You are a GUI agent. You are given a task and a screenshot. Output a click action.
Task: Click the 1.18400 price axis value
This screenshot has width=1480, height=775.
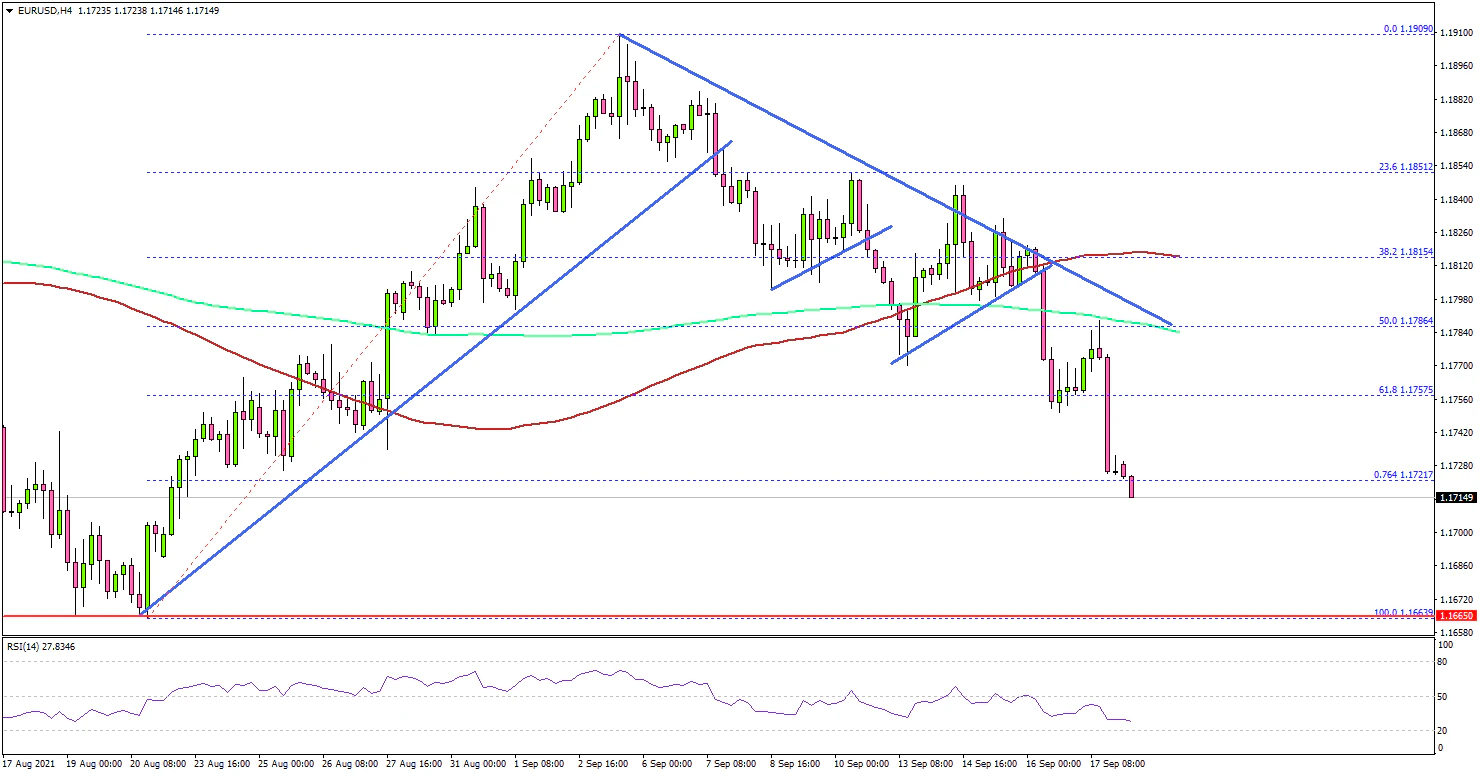click(x=1455, y=200)
